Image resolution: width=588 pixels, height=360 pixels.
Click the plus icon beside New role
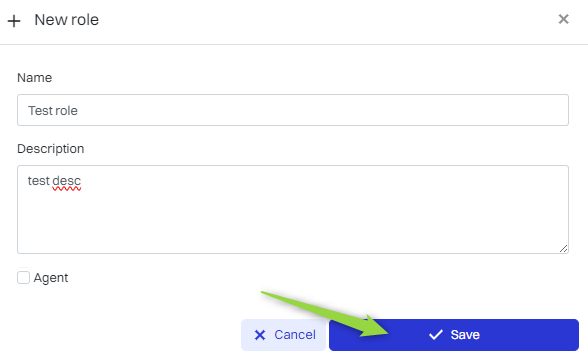click(14, 21)
